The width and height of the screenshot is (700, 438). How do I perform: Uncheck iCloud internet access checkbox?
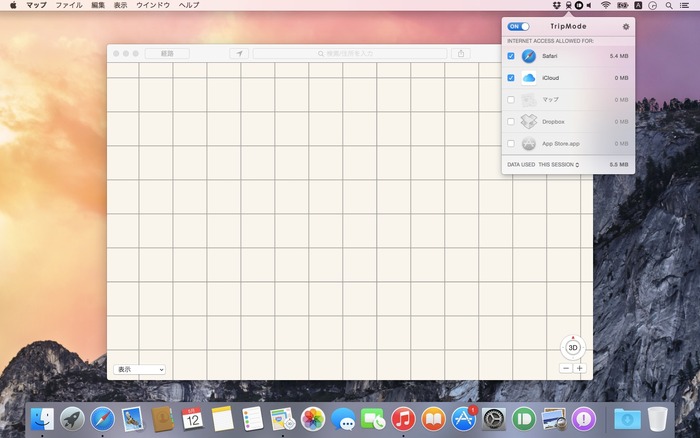tap(511, 78)
